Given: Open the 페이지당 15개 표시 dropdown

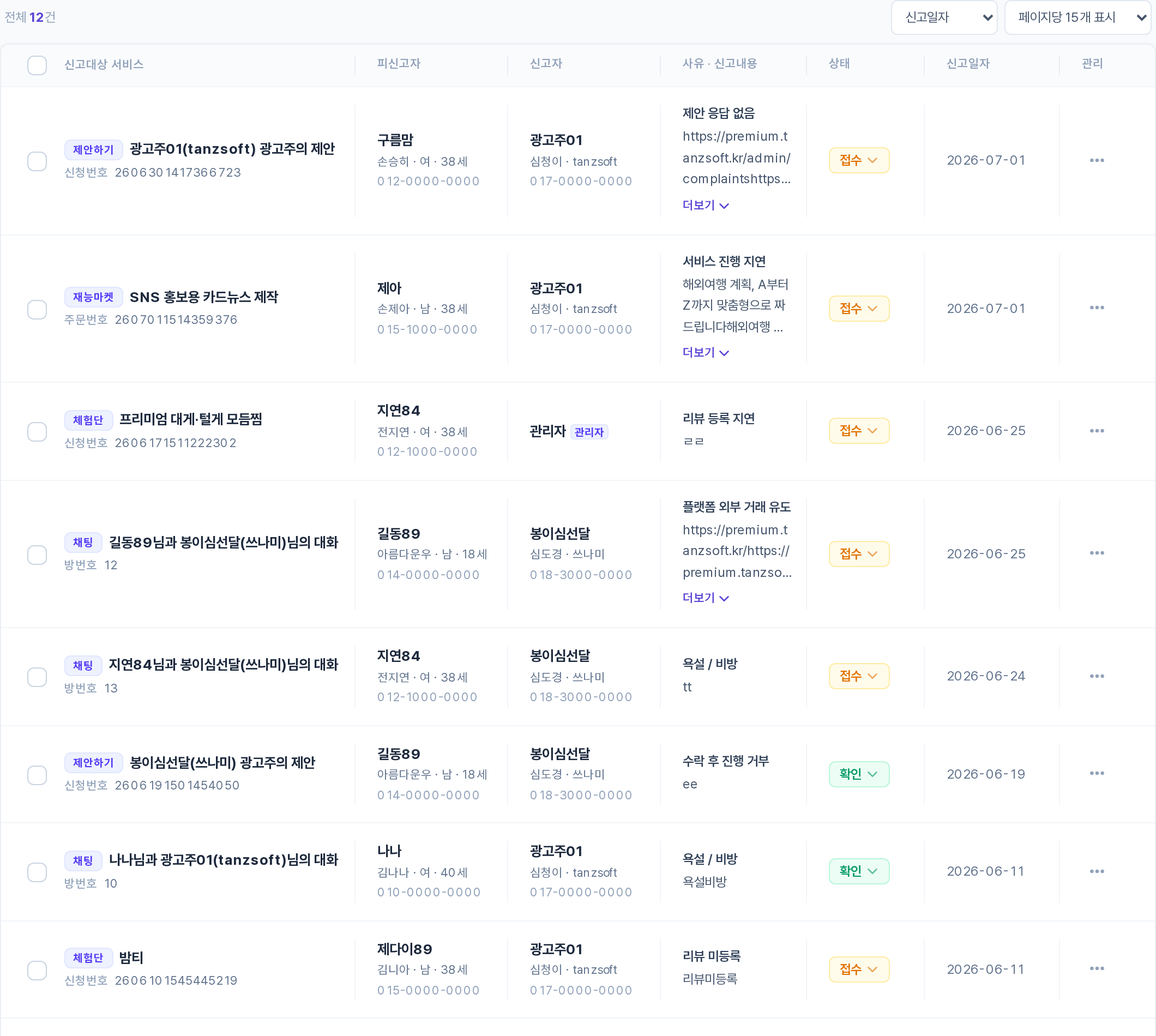Looking at the screenshot, I should tap(1077, 17).
